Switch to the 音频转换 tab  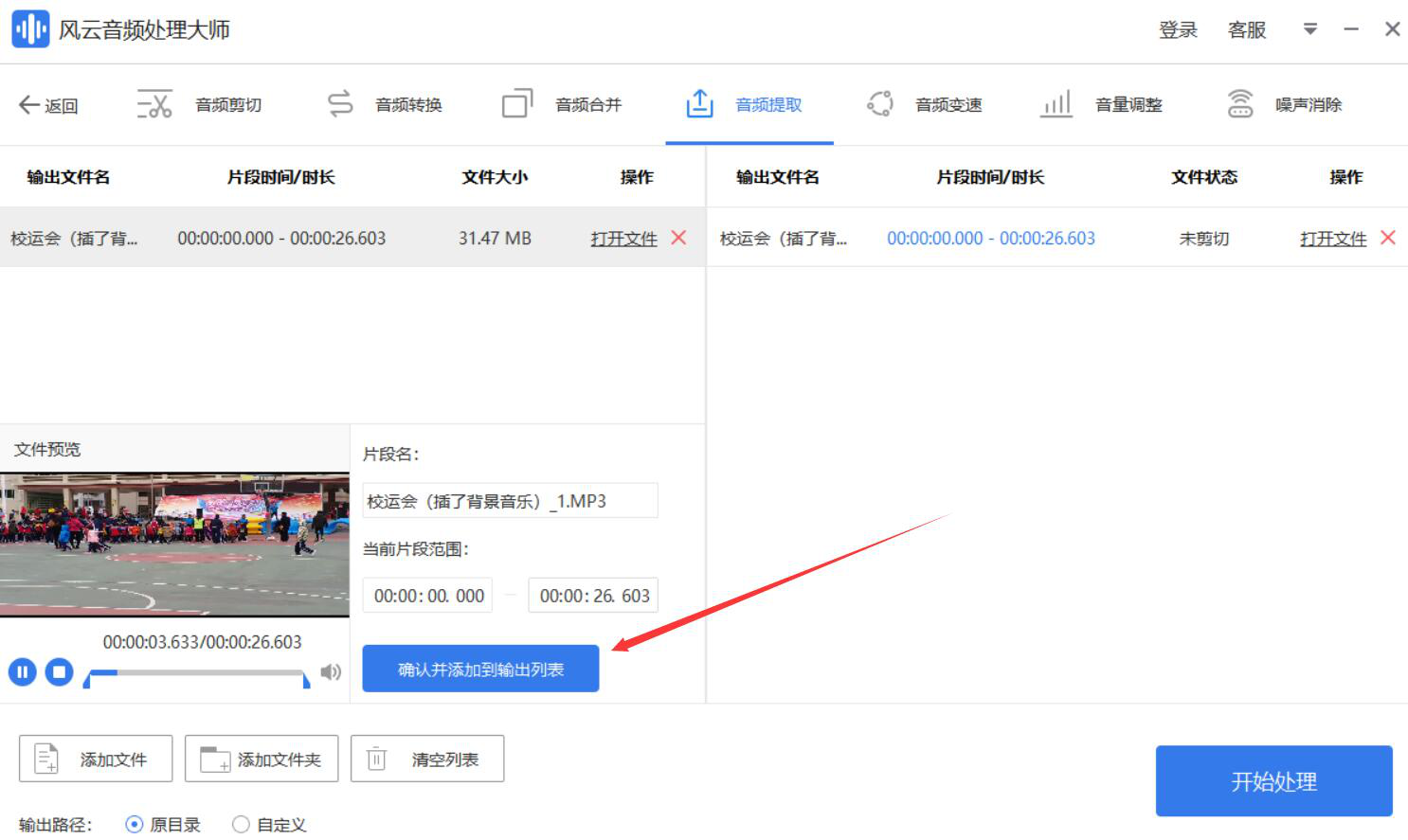408,105
